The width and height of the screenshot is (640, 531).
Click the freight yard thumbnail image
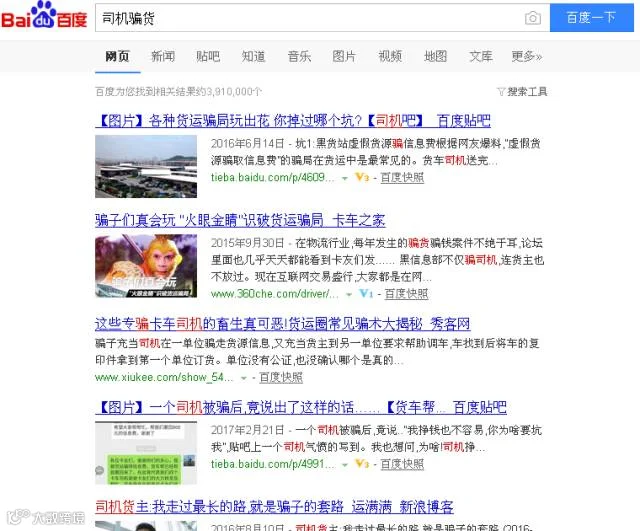point(146,167)
